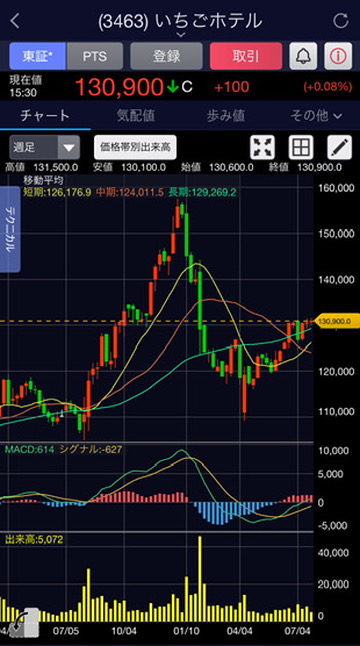360x646 pixels.
Task: Switch market to PTS
Action: tap(95, 56)
